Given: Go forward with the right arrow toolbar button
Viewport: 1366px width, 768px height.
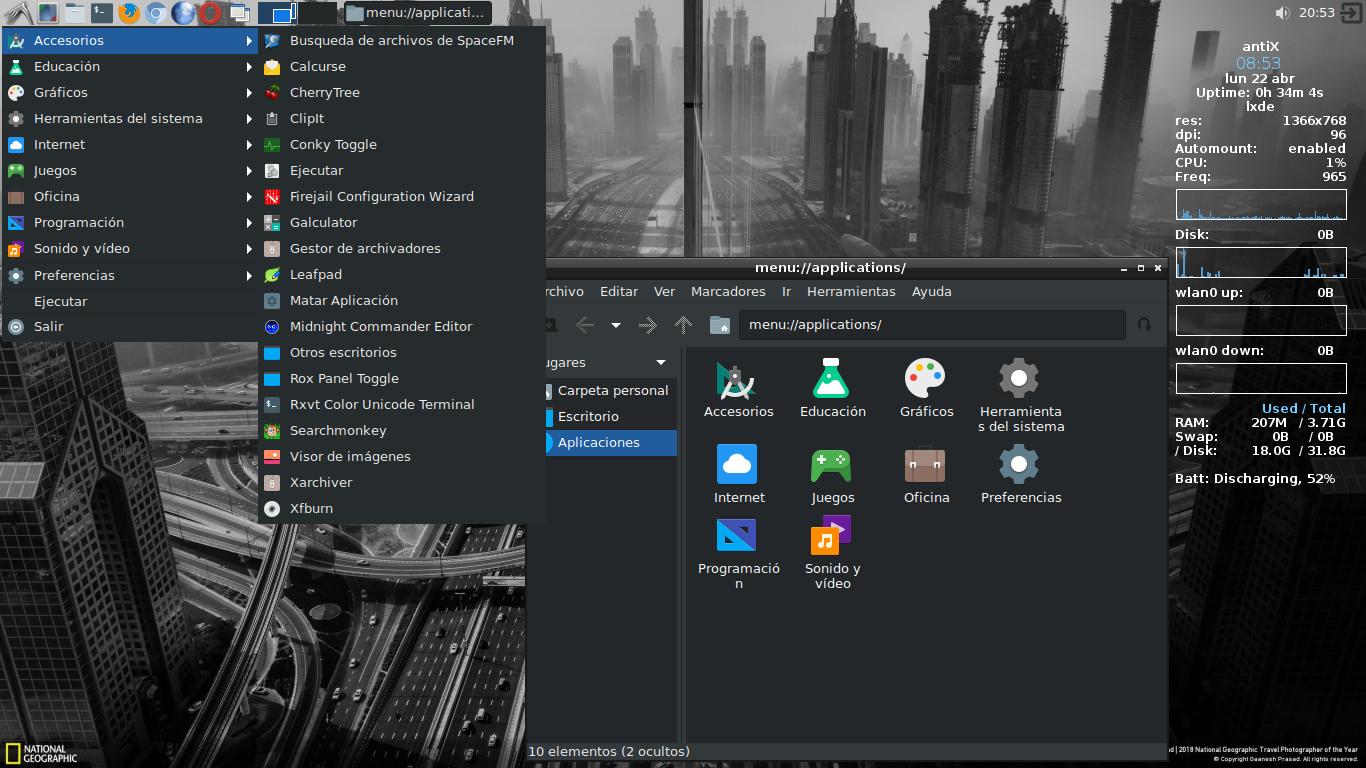Looking at the screenshot, I should [x=648, y=325].
